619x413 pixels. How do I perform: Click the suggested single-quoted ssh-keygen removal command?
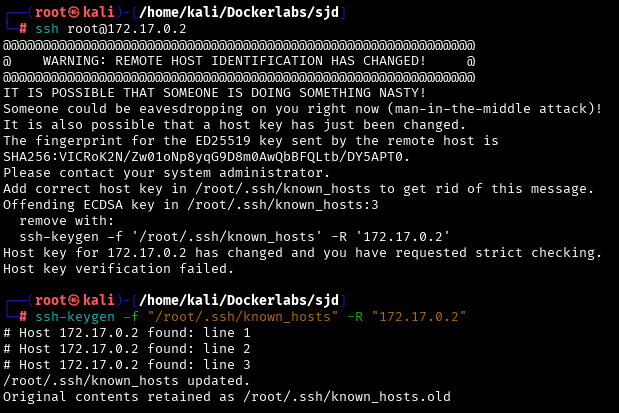click(234, 237)
